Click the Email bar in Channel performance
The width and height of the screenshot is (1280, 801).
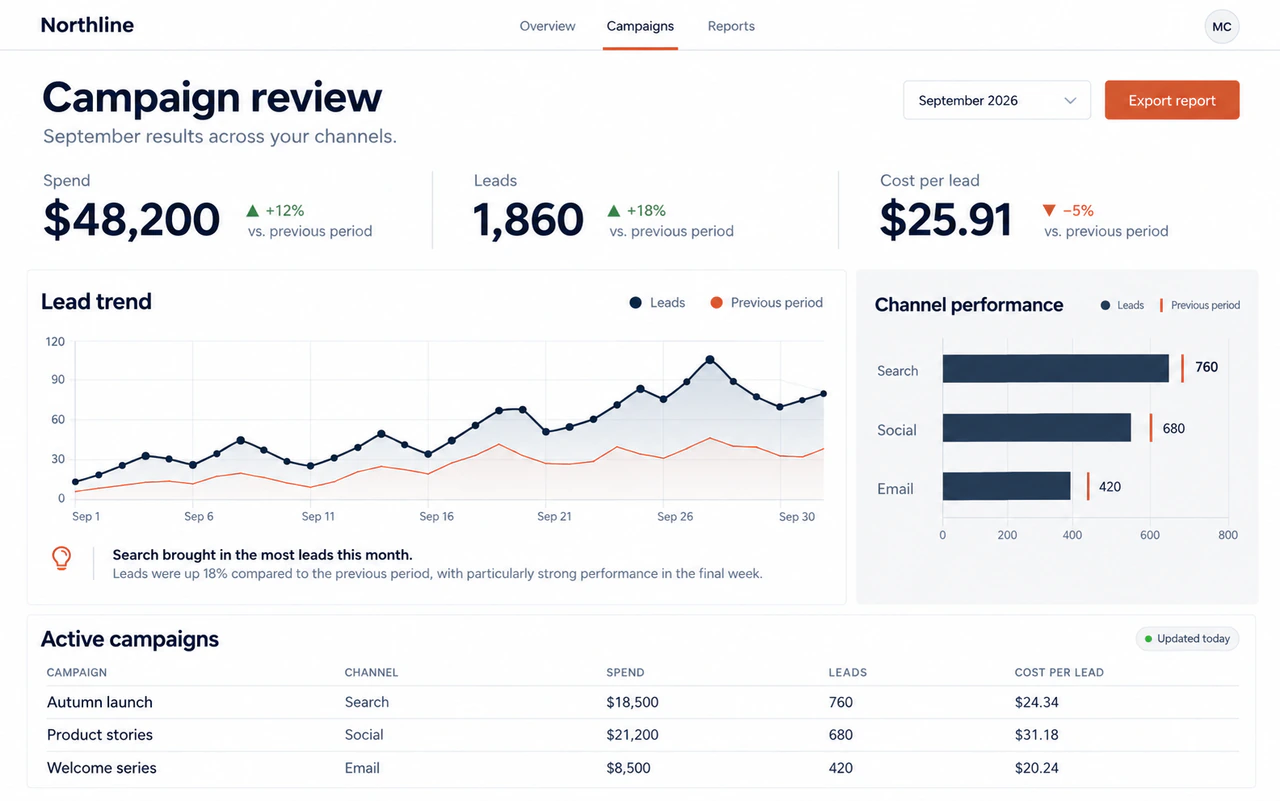point(1007,486)
